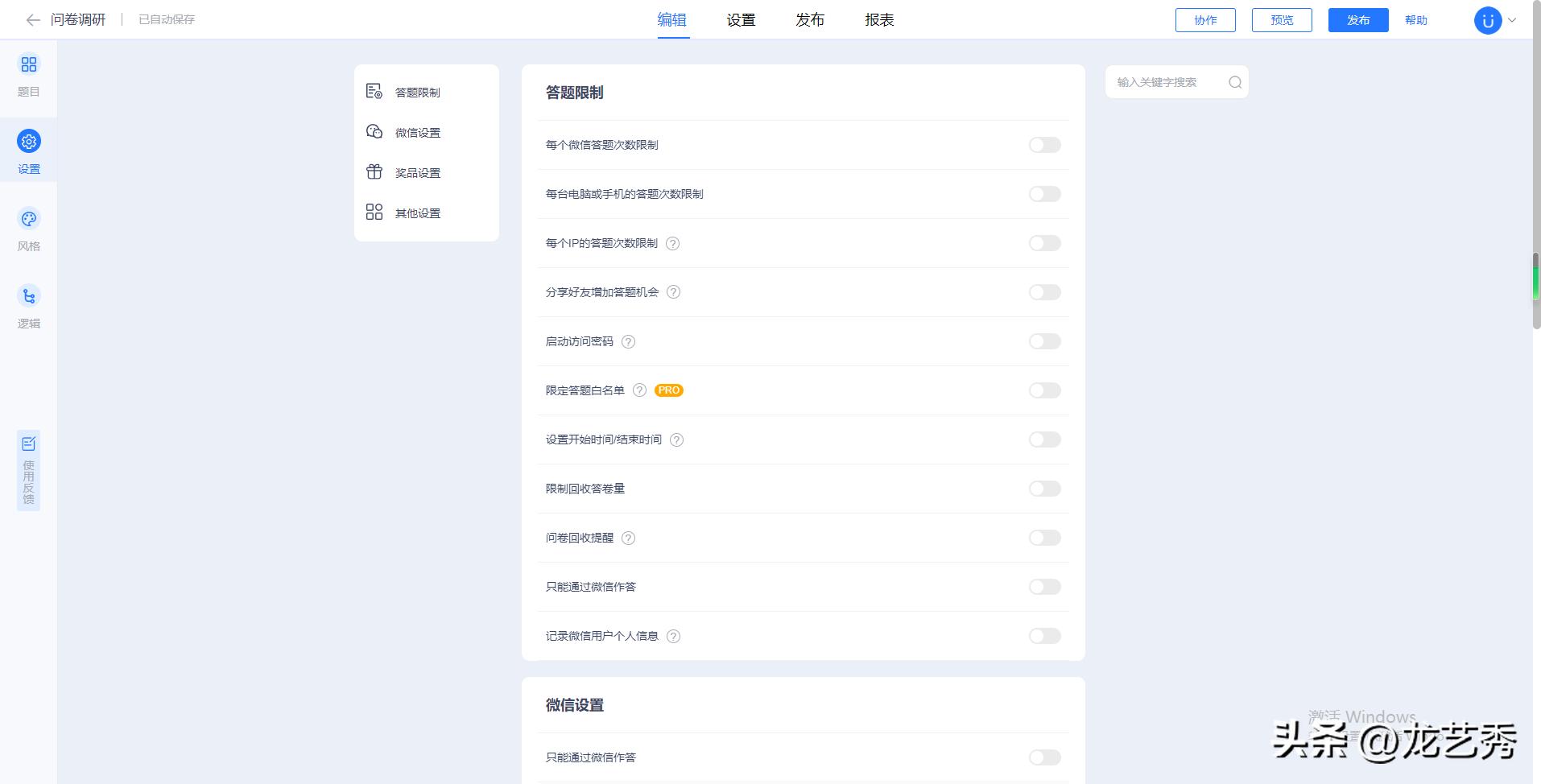Click the help icon beside 启动访问密码
This screenshot has width=1541, height=784.
627,341
